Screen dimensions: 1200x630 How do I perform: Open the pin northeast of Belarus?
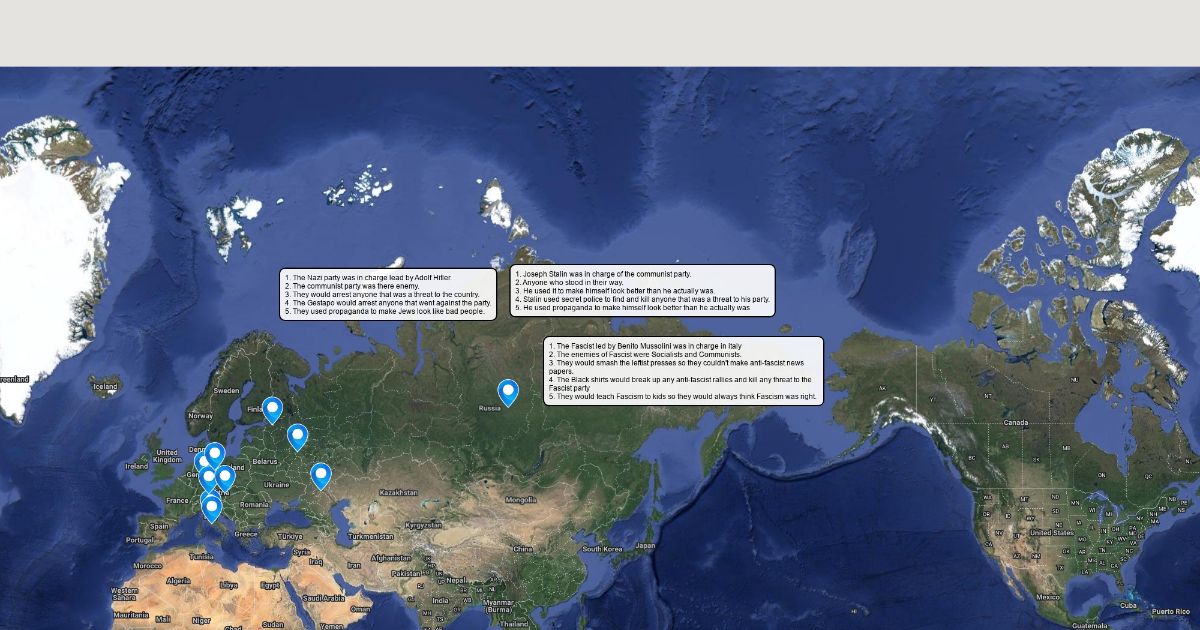coord(297,435)
